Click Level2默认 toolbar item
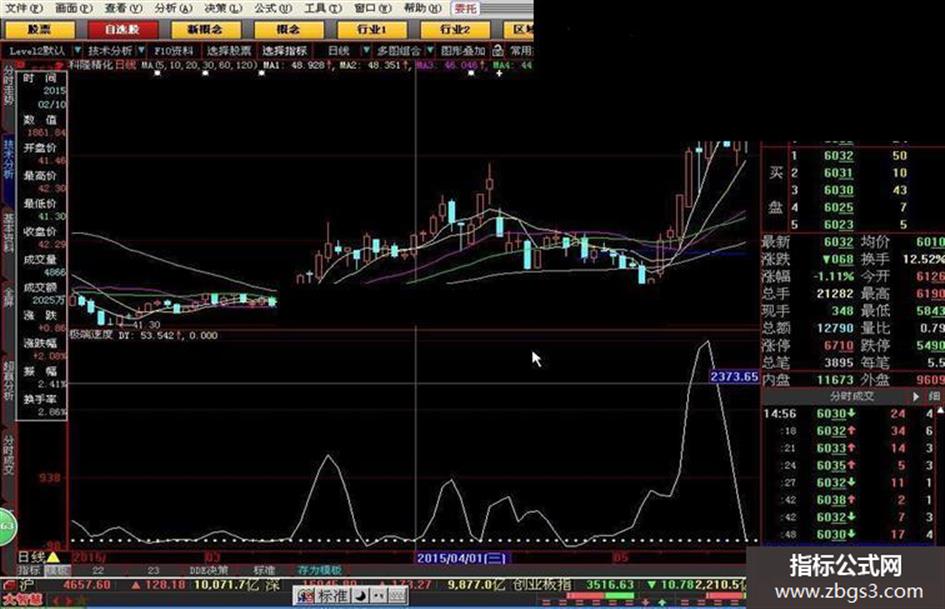Viewport: 945px width, 609px height. click(x=37, y=51)
